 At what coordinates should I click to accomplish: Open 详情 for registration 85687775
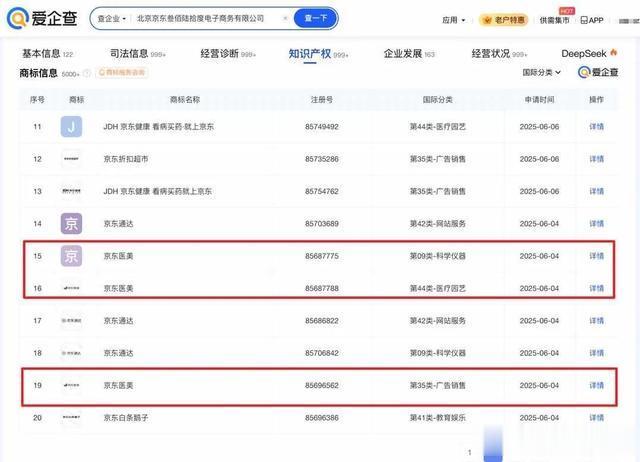[596, 256]
